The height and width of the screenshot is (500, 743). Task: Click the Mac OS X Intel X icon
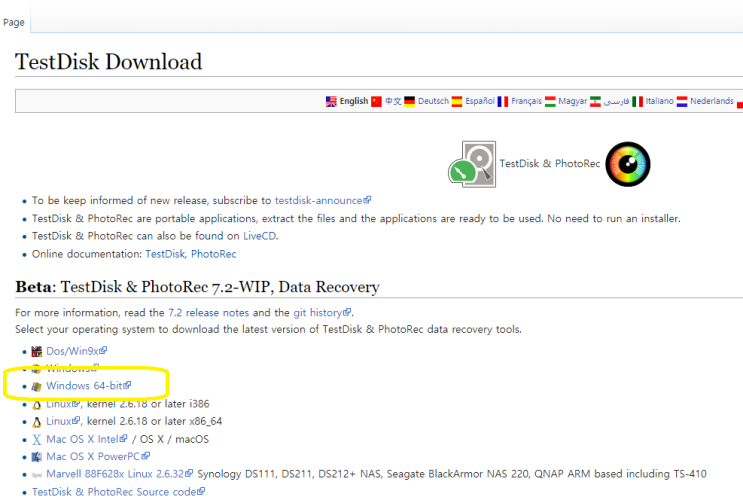[36, 439]
